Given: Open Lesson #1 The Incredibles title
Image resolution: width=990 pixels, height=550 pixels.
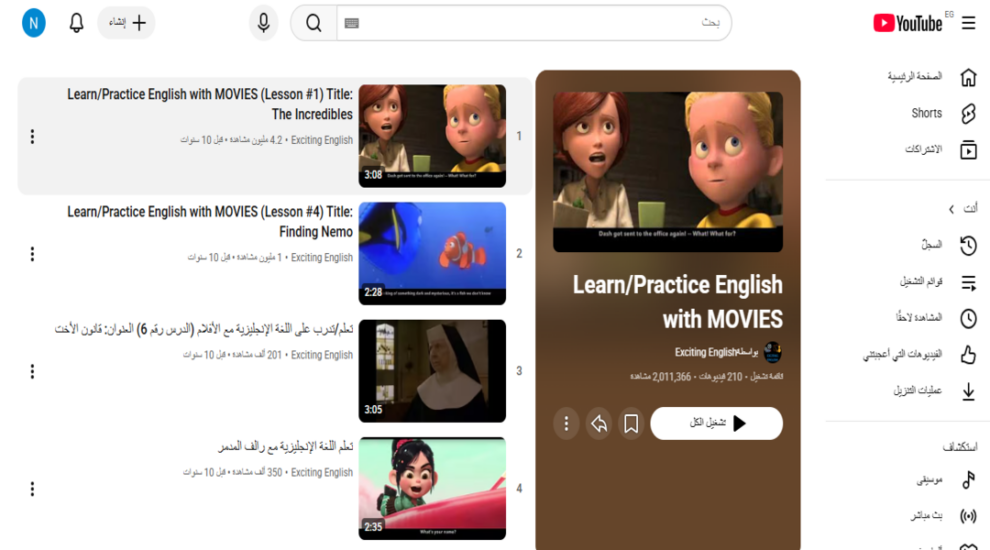Looking at the screenshot, I should [x=210, y=104].
